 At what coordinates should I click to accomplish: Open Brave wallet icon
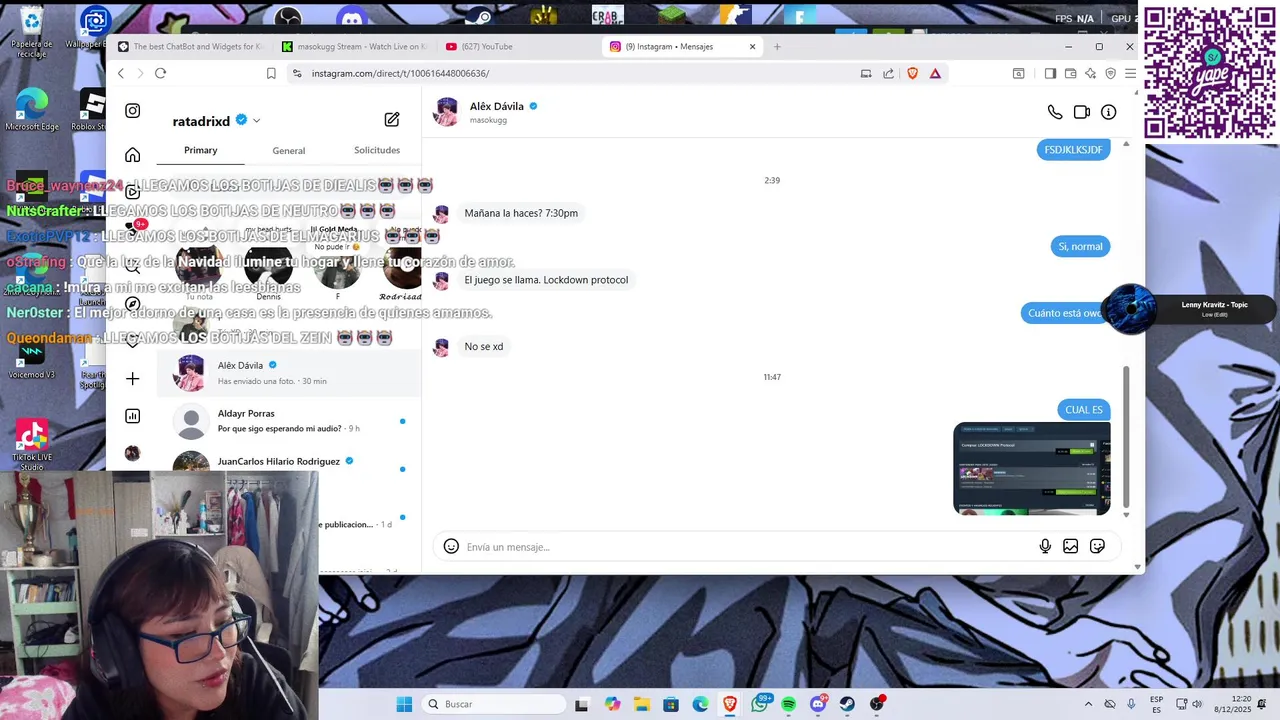pyautogui.click(x=1070, y=73)
